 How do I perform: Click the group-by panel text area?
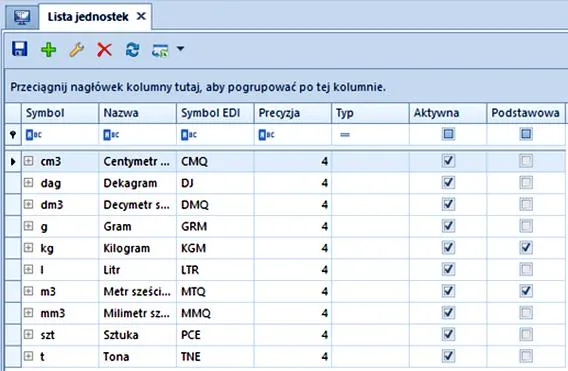pos(198,87)
